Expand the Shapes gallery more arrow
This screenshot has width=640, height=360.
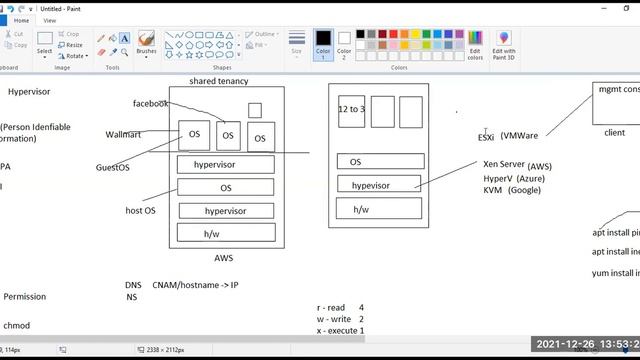click(x=239, y=55)
